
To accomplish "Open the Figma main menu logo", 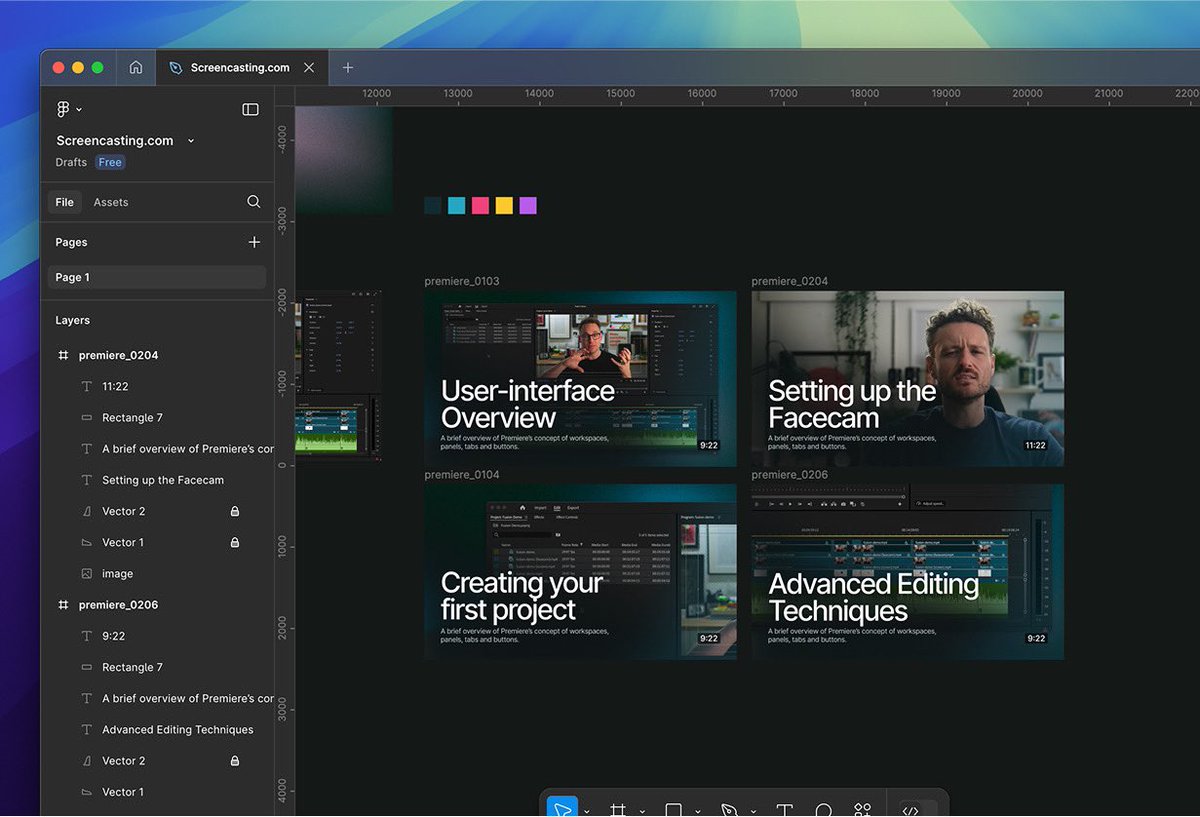I will tap(64, 109).
